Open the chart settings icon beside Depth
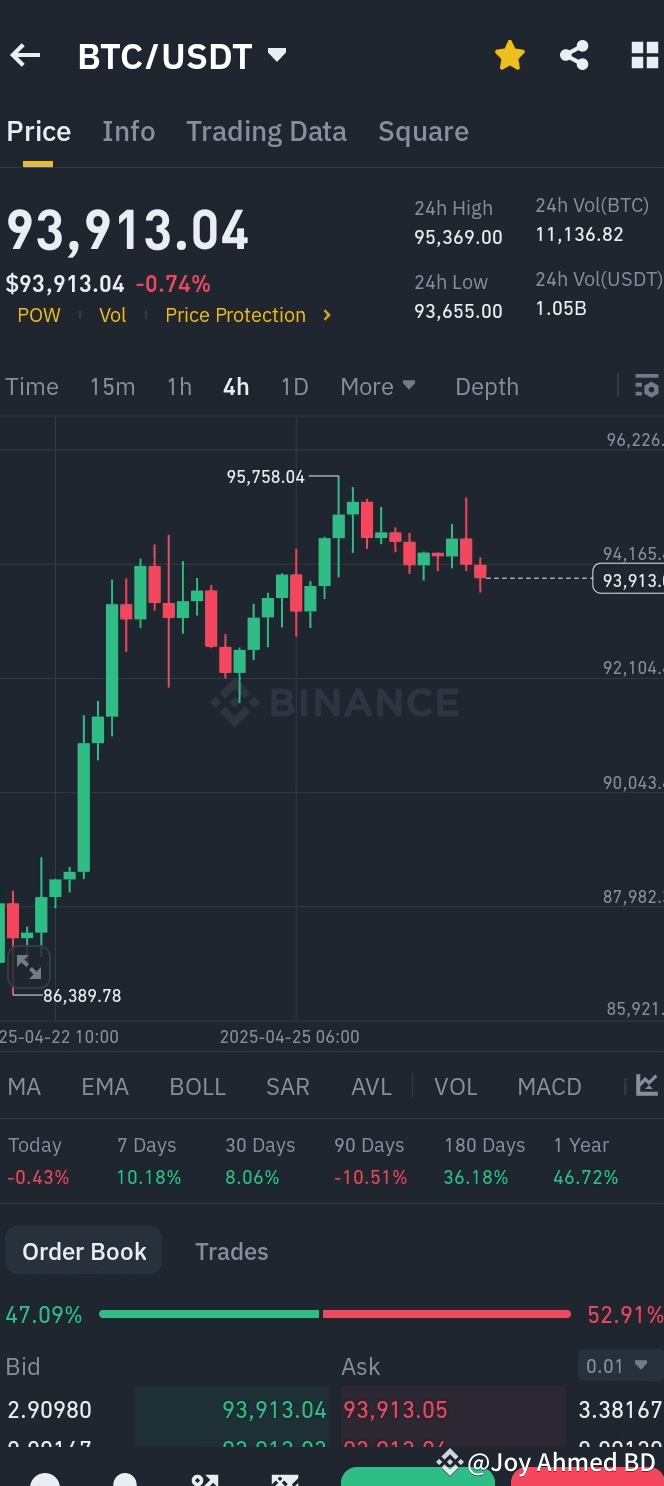 tap(648, 386)
